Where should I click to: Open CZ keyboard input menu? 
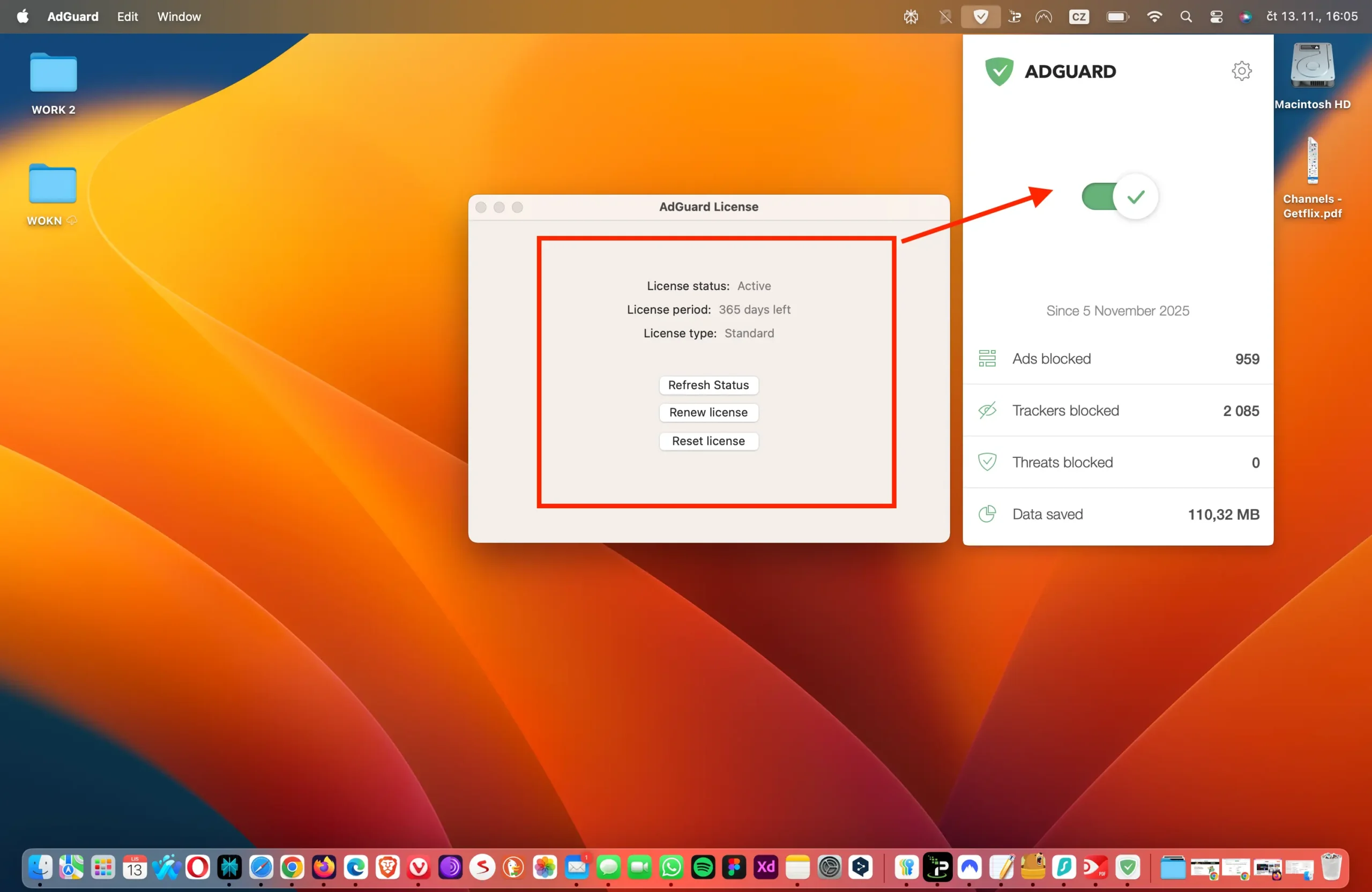pyautogui.click(x=1079, y=17)
